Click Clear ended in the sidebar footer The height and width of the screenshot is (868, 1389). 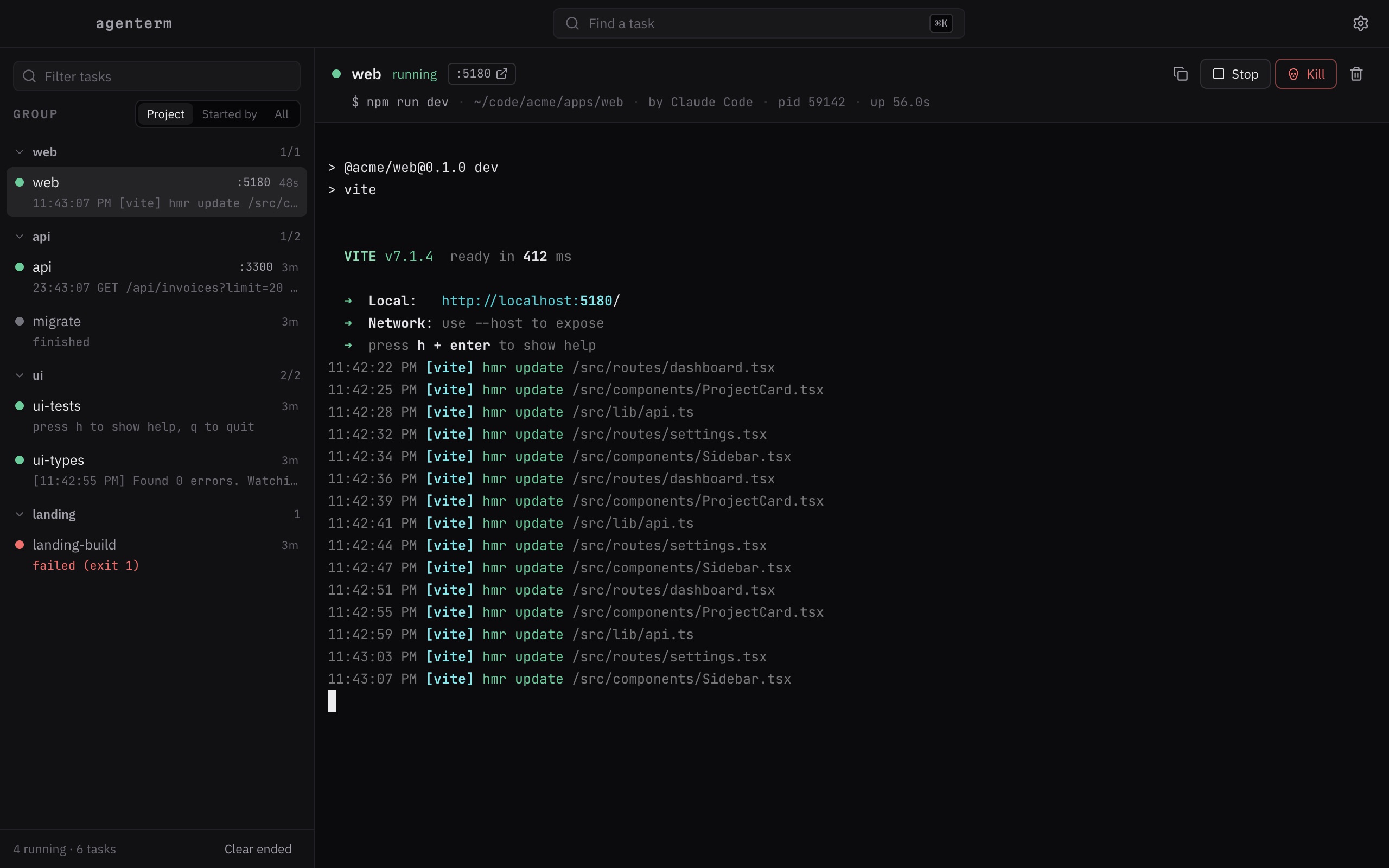tap(258, 849)
